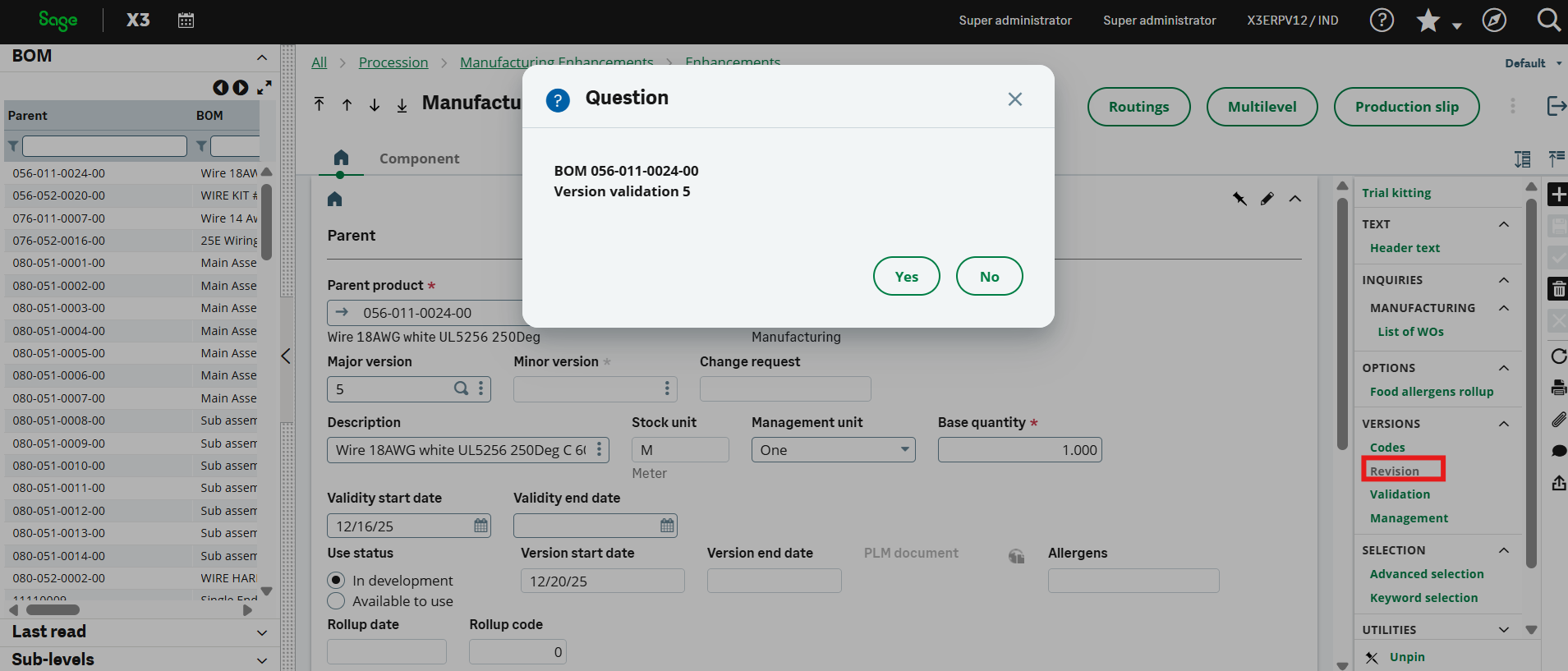1568x671 pixels.
Task: Click the favorites star icon
Action: (1428, 21)
